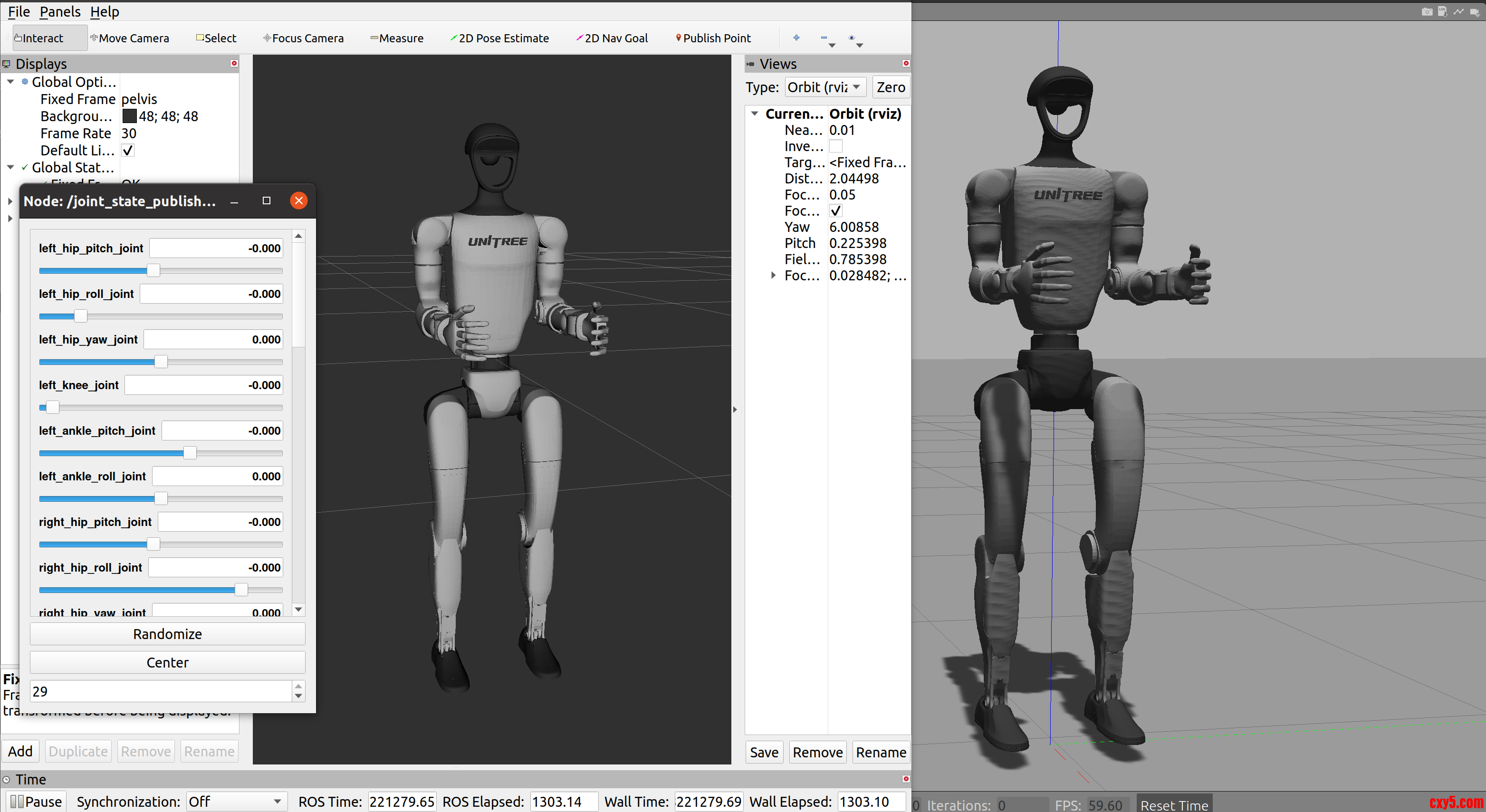Collapse the Global Options tree item

coord(10,82)
